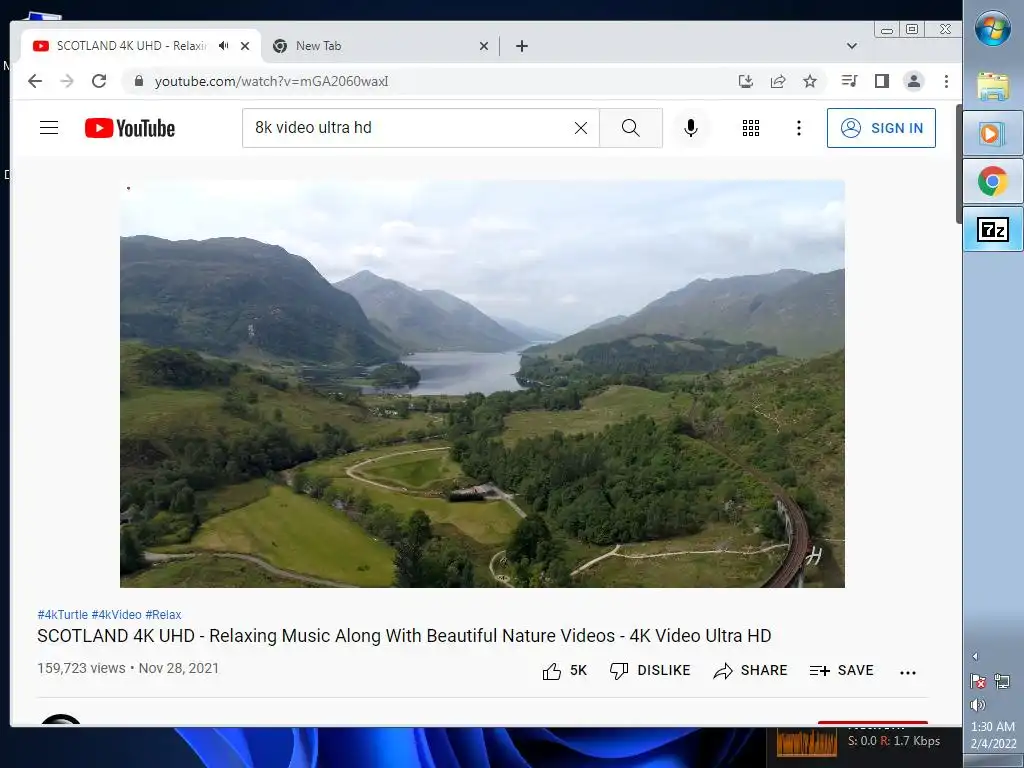Click the video title text
Viewport: 1024px width, 768px height.
(x=404, y=635)
